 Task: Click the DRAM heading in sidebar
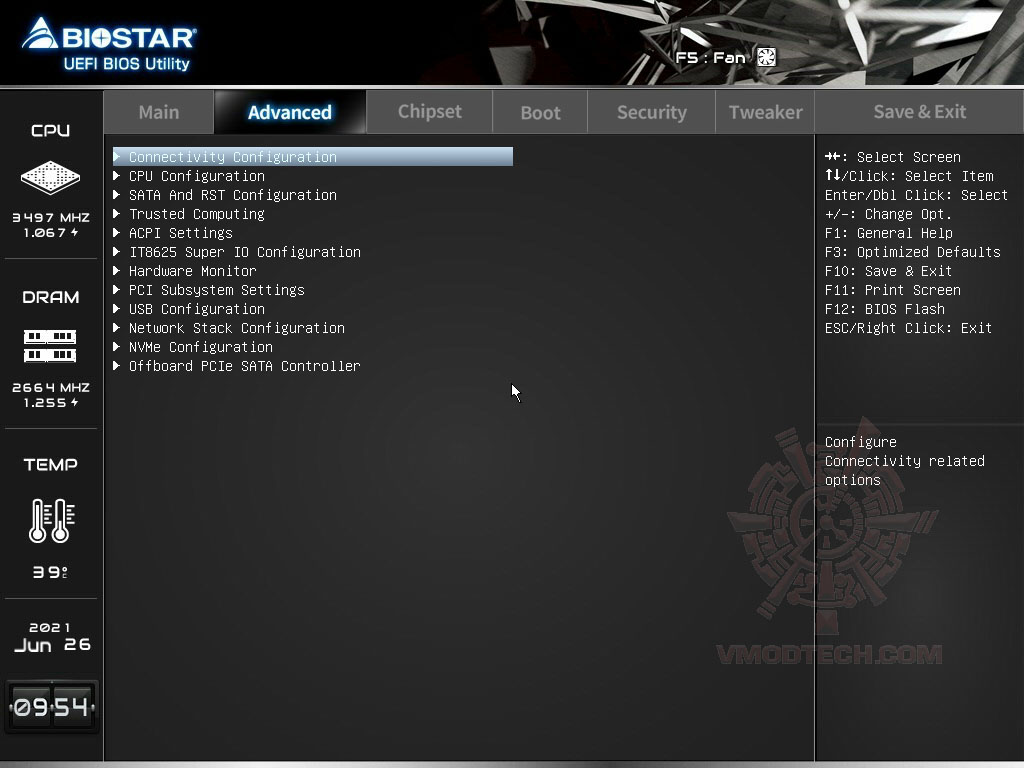50,297
